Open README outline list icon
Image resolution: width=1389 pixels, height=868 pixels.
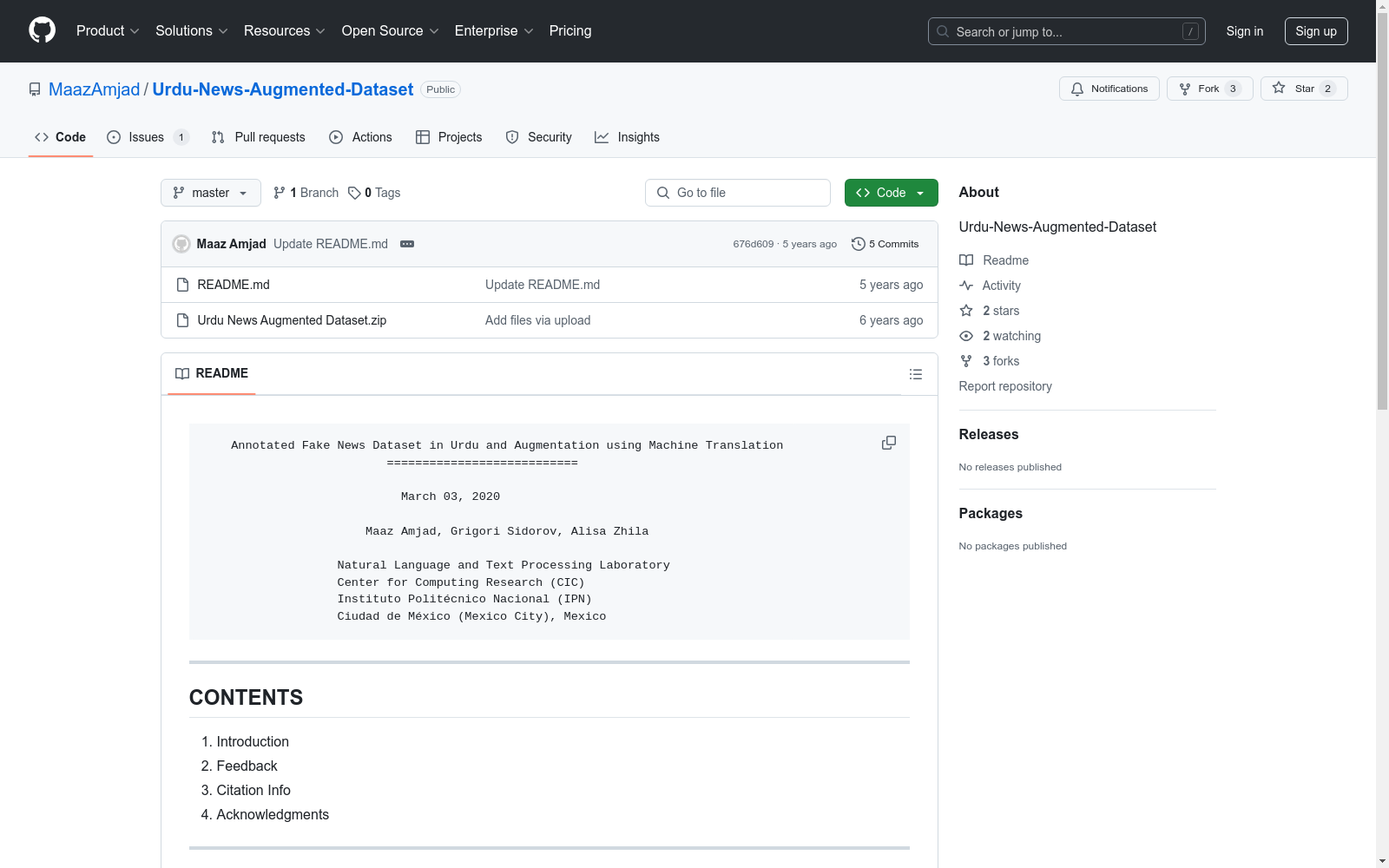[x=915, y=374]
